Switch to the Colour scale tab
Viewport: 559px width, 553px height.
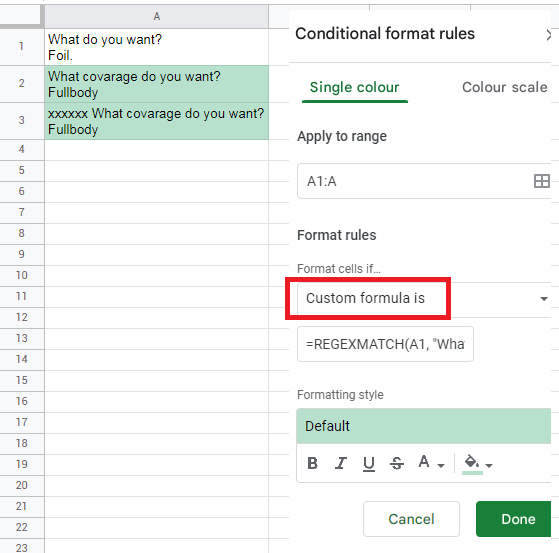504,88
